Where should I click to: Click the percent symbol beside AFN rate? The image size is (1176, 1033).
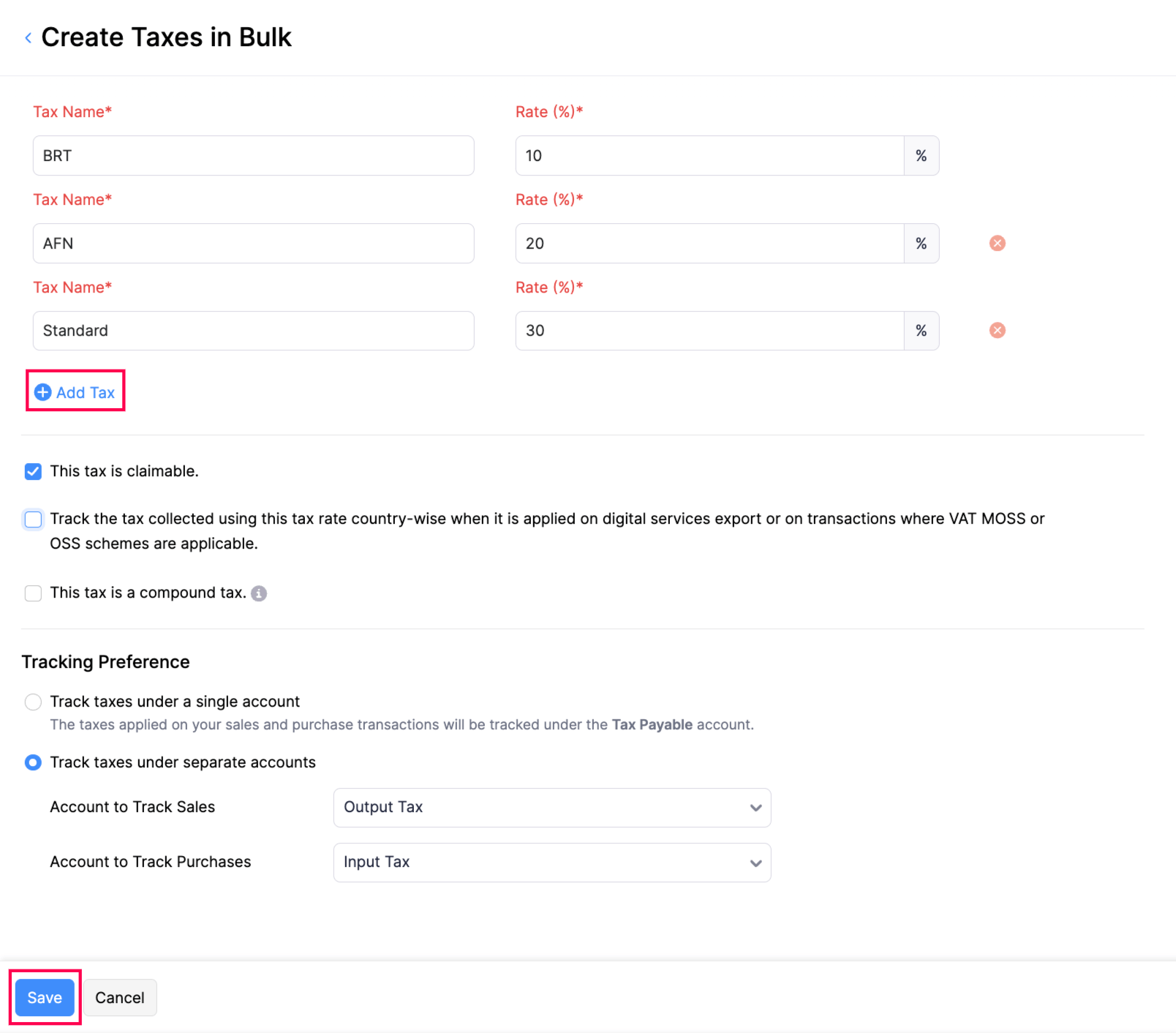(x=921, y=243)
